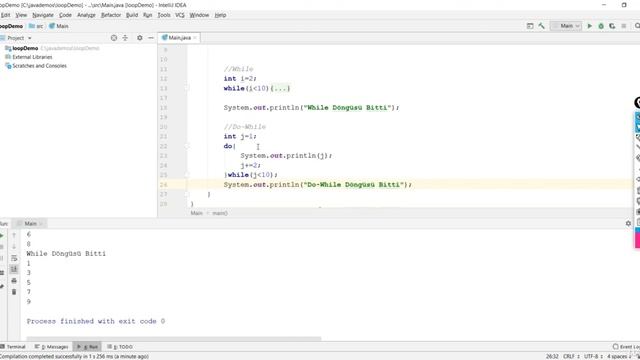Hide the Project panel with minus icon
Image resolution: width=640 pixels, height=360 pixels.
[151, 38]
